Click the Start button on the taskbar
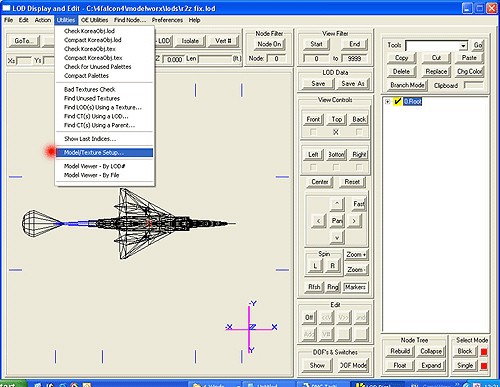The image size is (500, 387). (13, 384)
